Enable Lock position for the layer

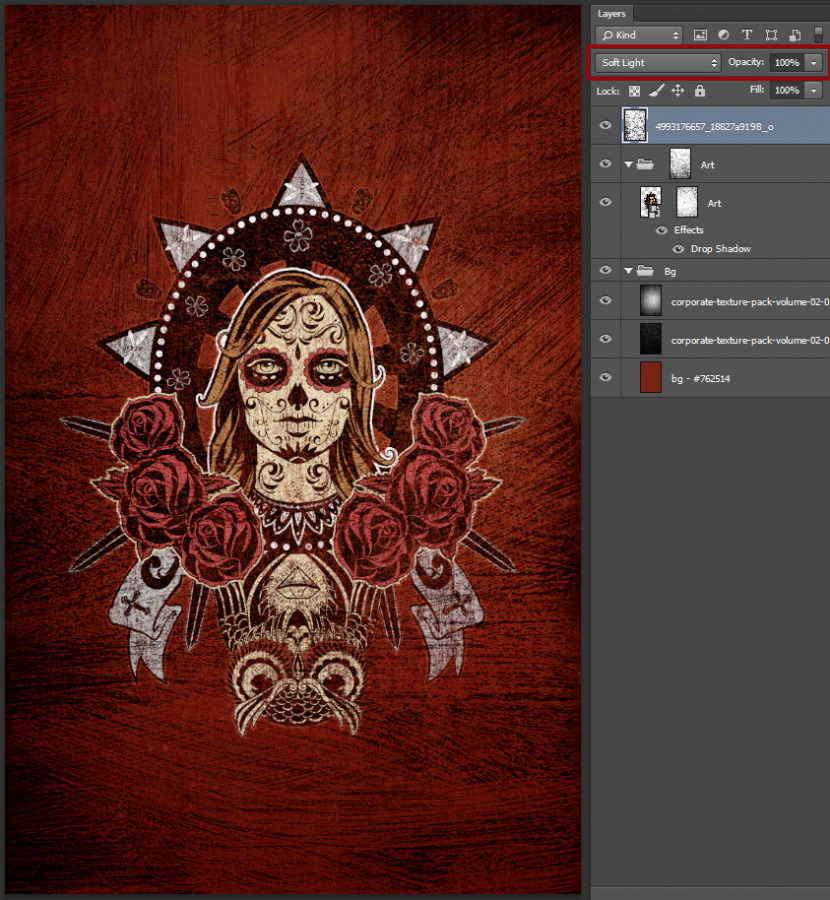pyautogui.click(x=677, y=92)
